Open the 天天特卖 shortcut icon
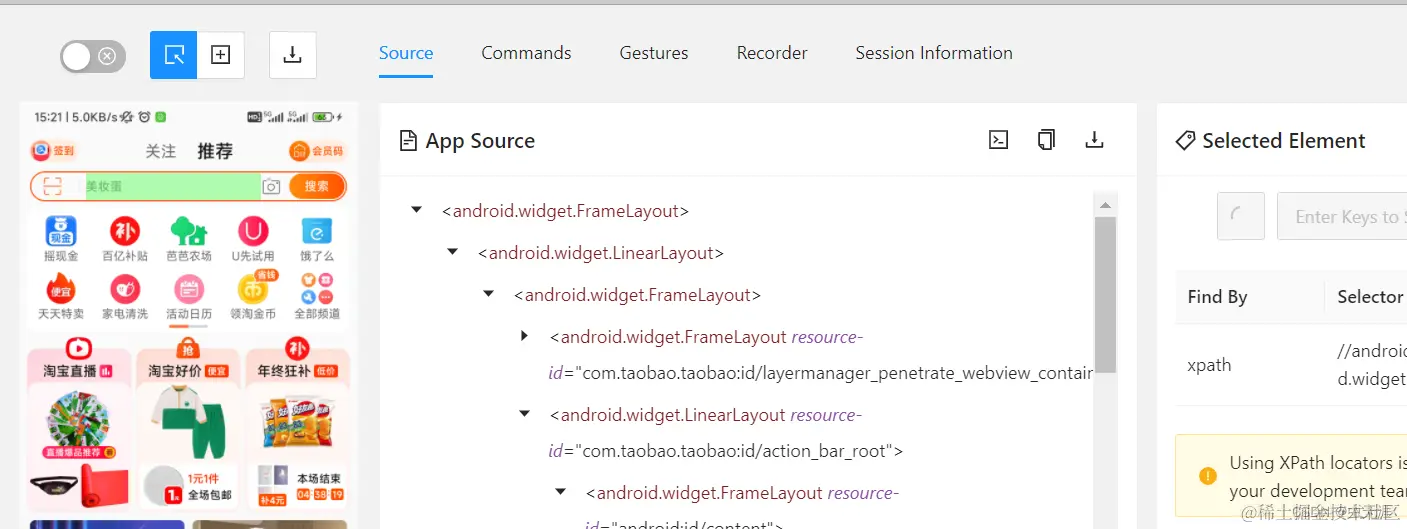This screenshot has width=1407, height=529. pyautogui.click(x=61, y=296)
